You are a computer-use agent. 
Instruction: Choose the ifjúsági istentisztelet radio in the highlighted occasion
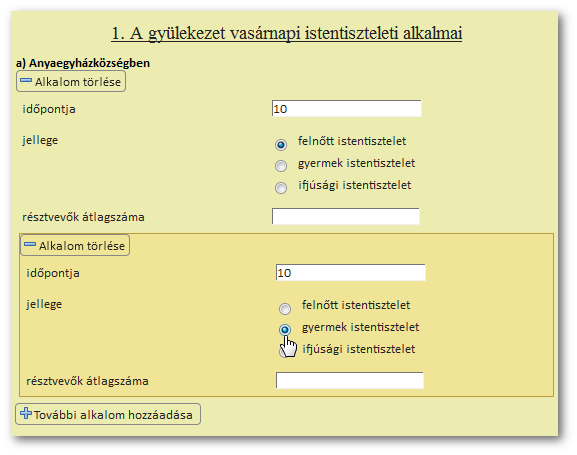pyautogui.click(x=283, y=352)
